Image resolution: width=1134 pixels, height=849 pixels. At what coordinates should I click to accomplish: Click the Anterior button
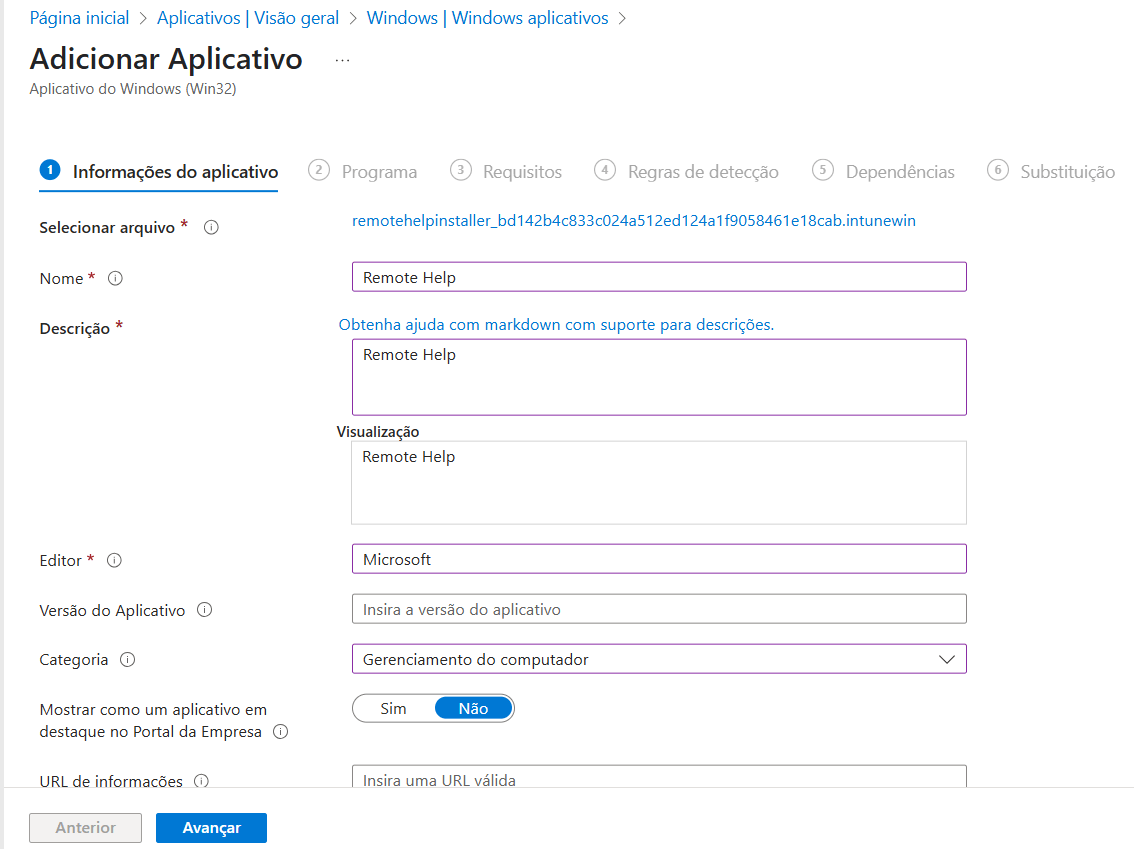pos(85,828)
